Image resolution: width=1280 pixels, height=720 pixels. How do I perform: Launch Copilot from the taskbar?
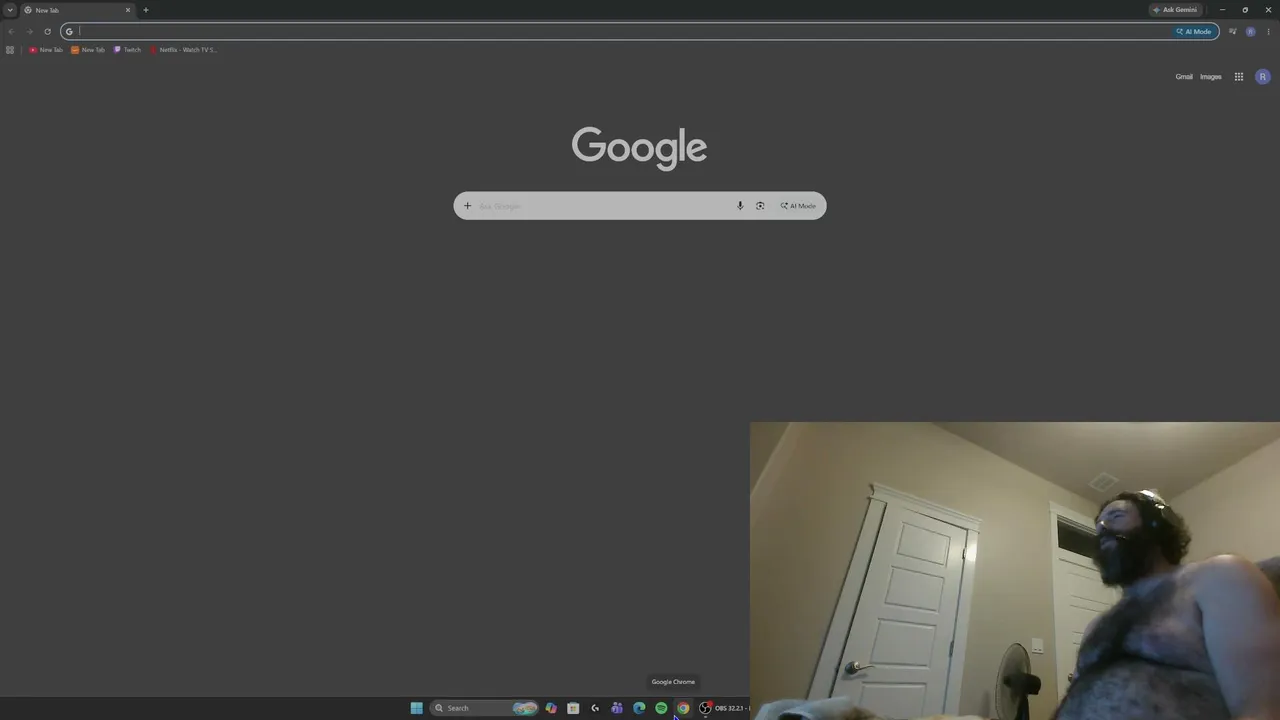pos(551,708)
